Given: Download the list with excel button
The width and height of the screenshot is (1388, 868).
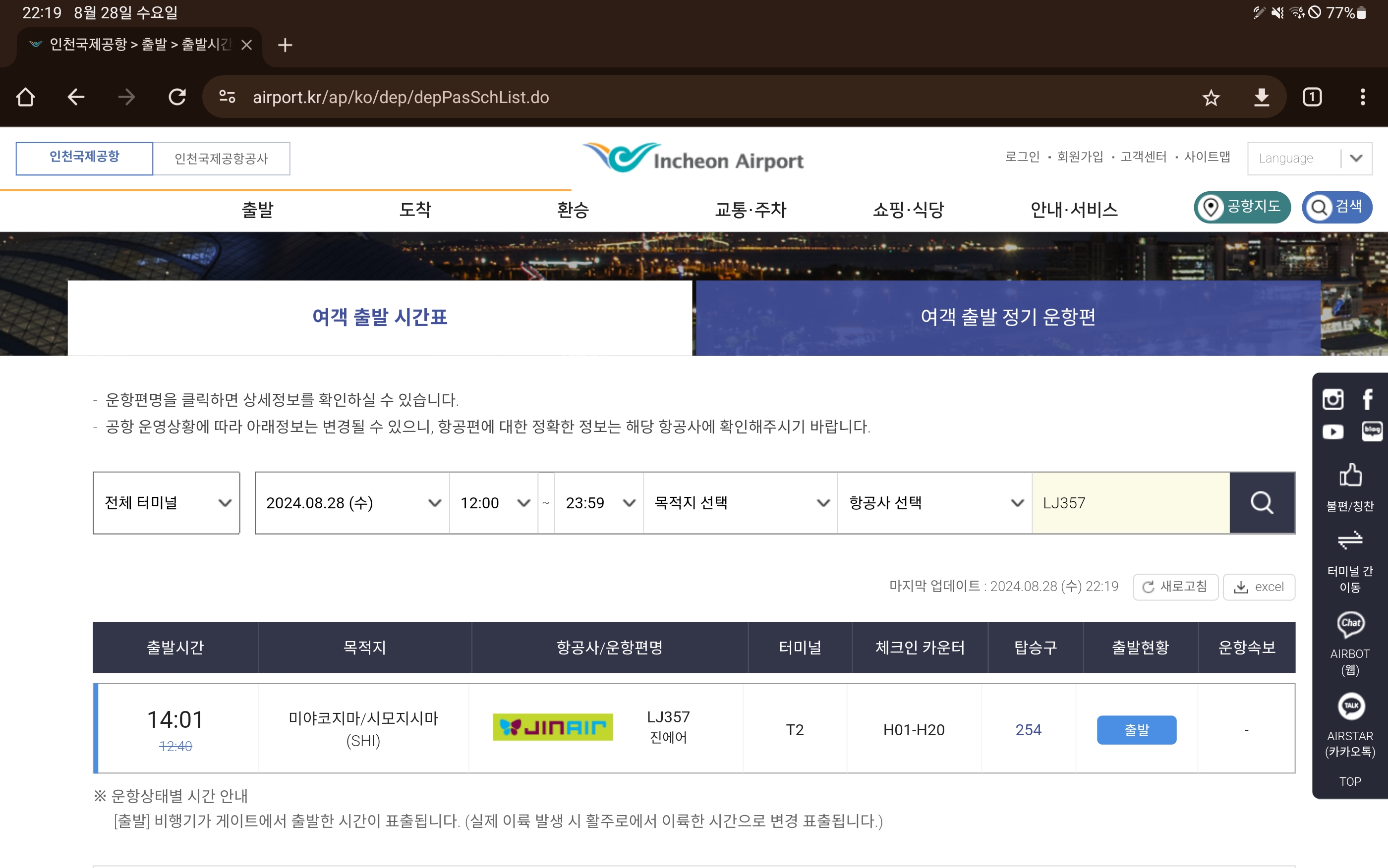Looking at the screenshot, I should click(x=1259, y=587).
